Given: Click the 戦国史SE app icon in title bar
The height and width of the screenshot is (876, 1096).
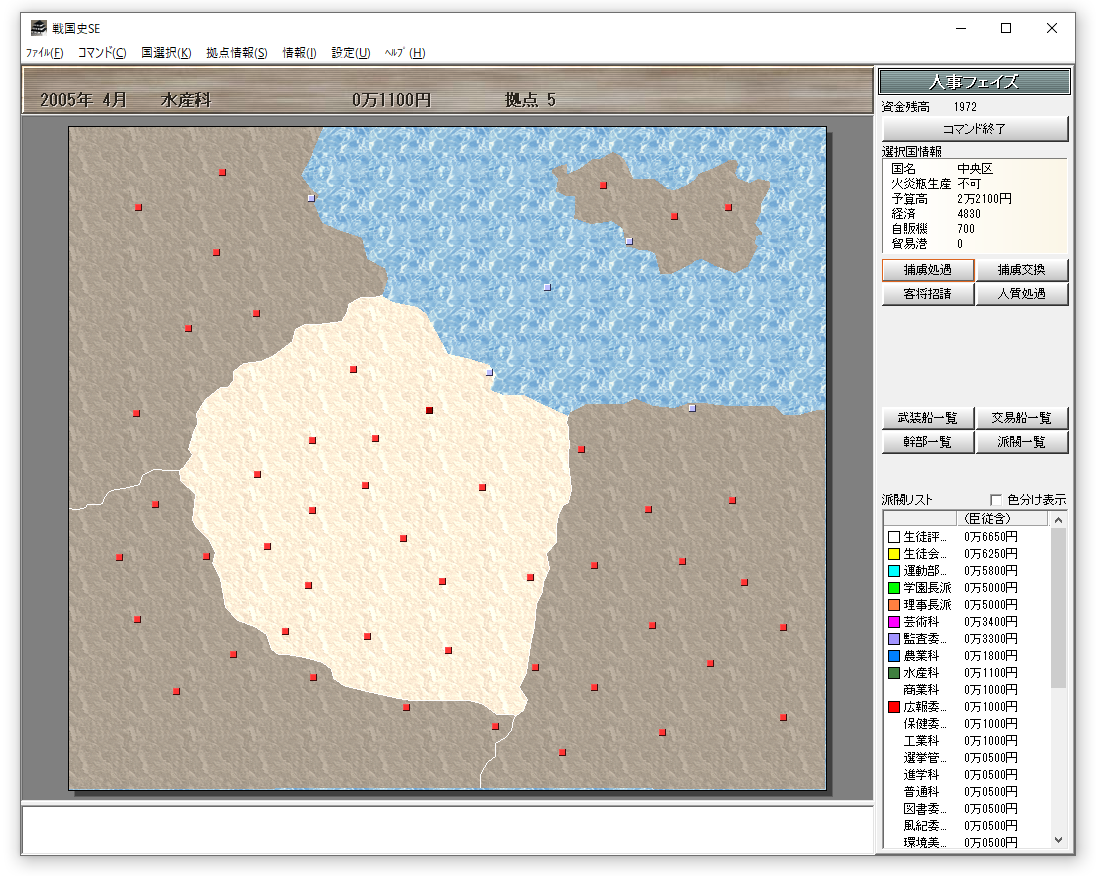Looking at the screenshot, I should (38, 28).
